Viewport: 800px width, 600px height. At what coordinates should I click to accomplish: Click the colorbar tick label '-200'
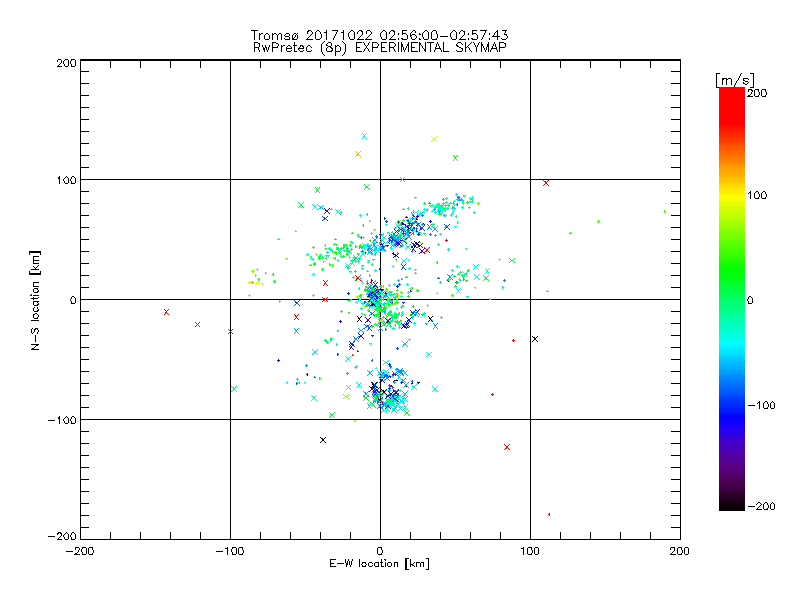tap(761, 506)
